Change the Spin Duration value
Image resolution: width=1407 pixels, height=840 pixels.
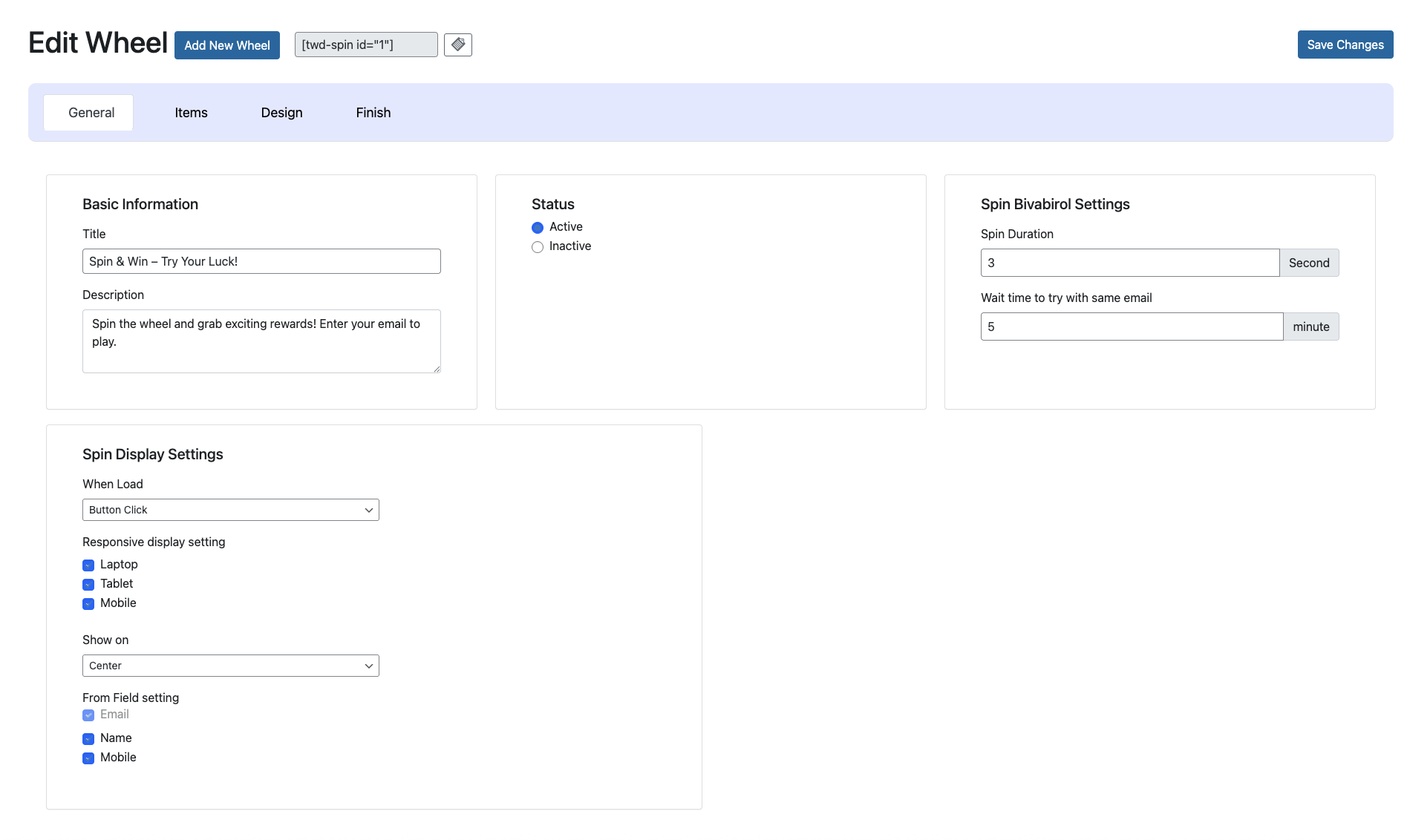click(1129, 263)
